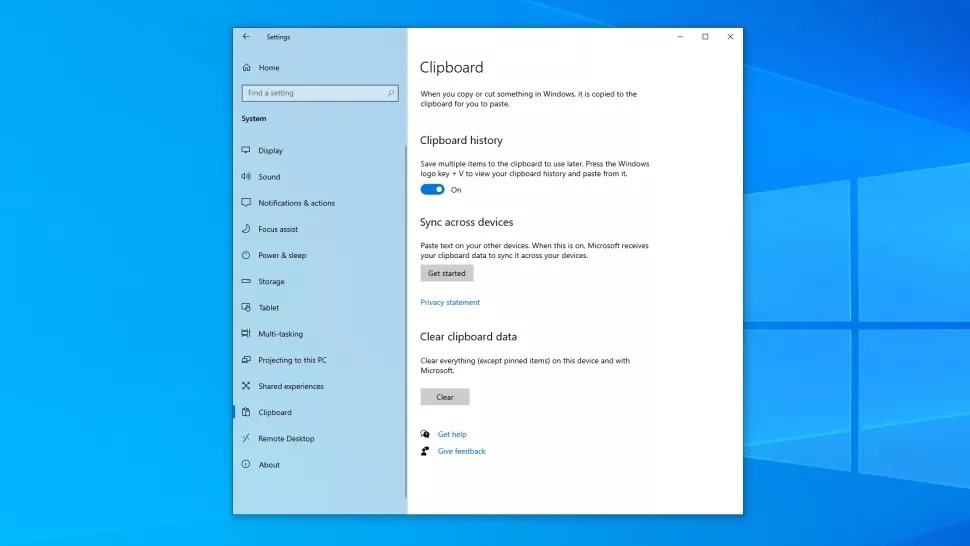Close the Settings window

point(731,36)
